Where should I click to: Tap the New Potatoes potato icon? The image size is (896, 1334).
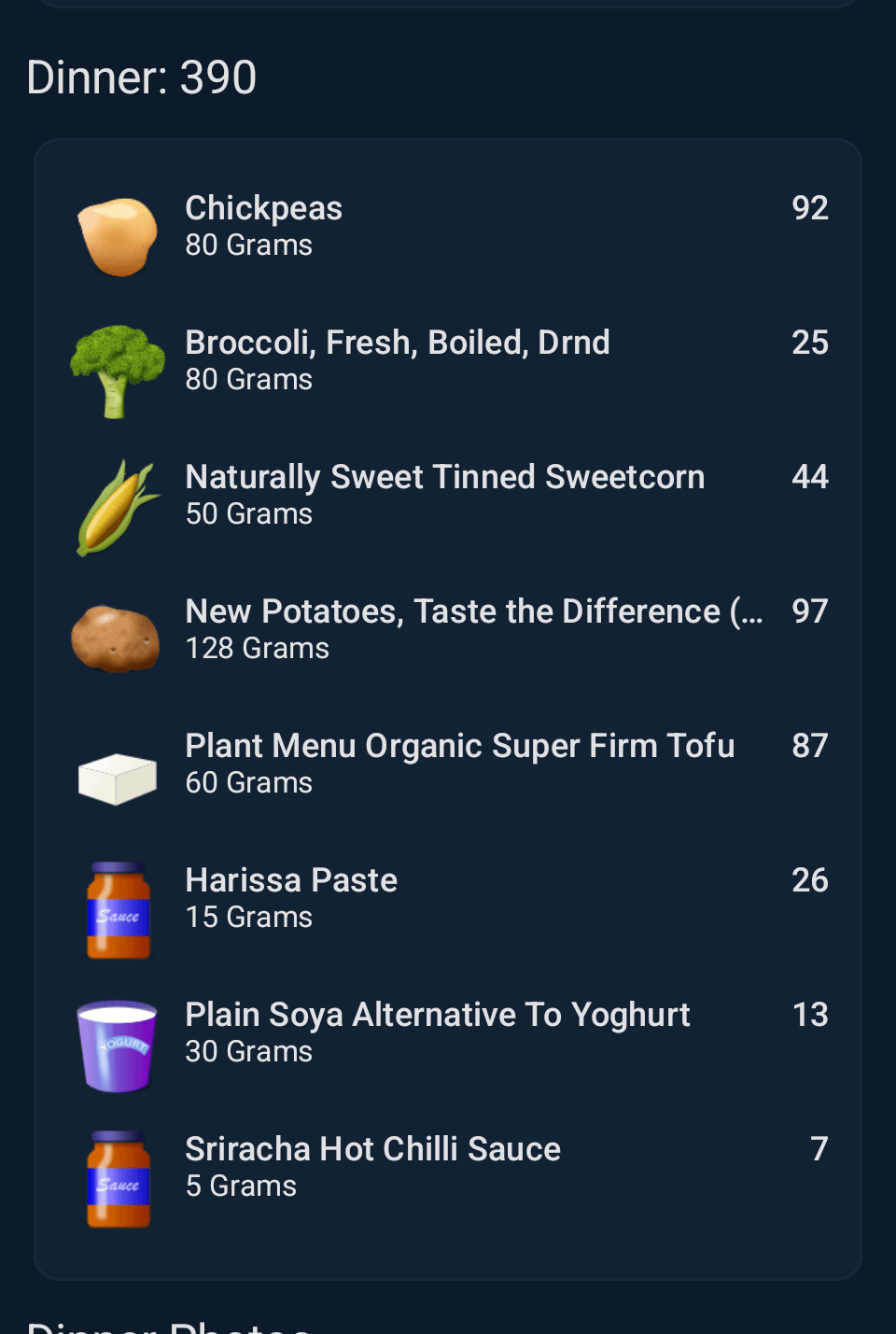click(x=116, y=639)
